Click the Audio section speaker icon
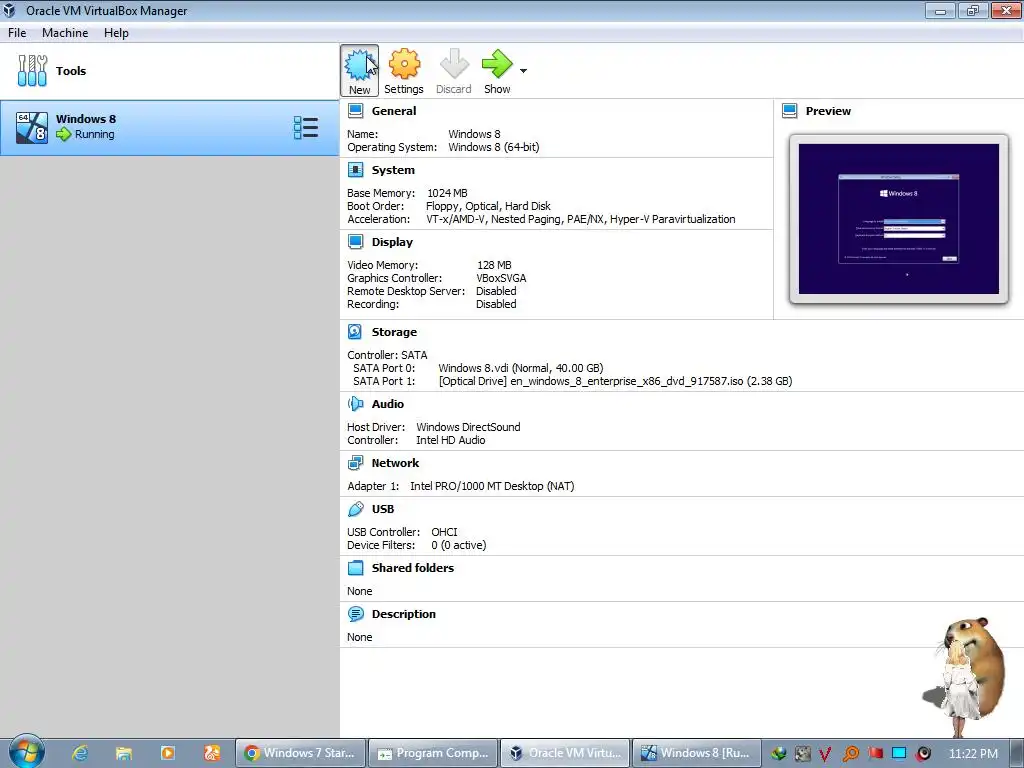 (x=355, y=404)
